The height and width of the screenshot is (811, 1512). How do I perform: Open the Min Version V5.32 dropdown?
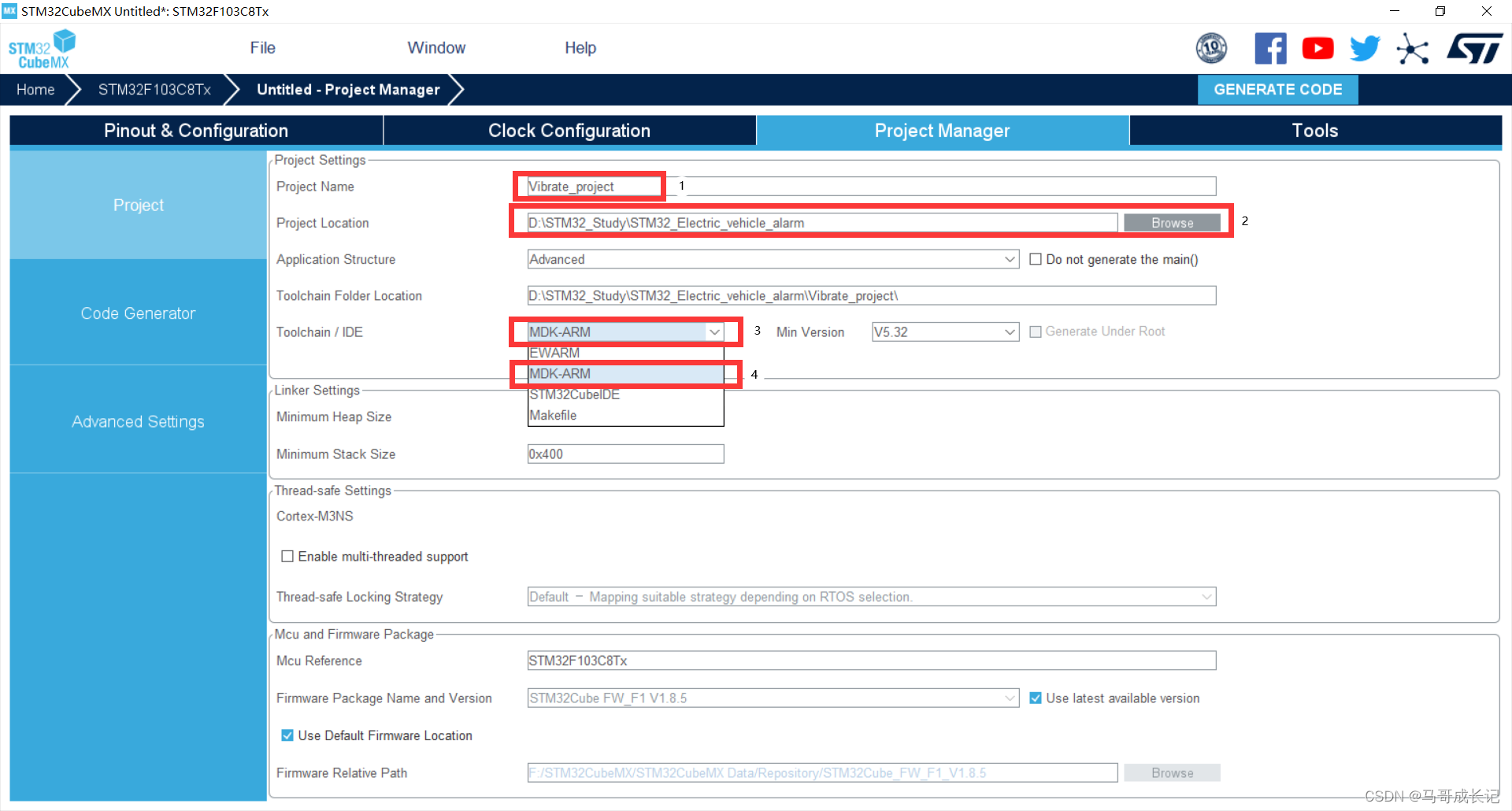coord(945,331)
